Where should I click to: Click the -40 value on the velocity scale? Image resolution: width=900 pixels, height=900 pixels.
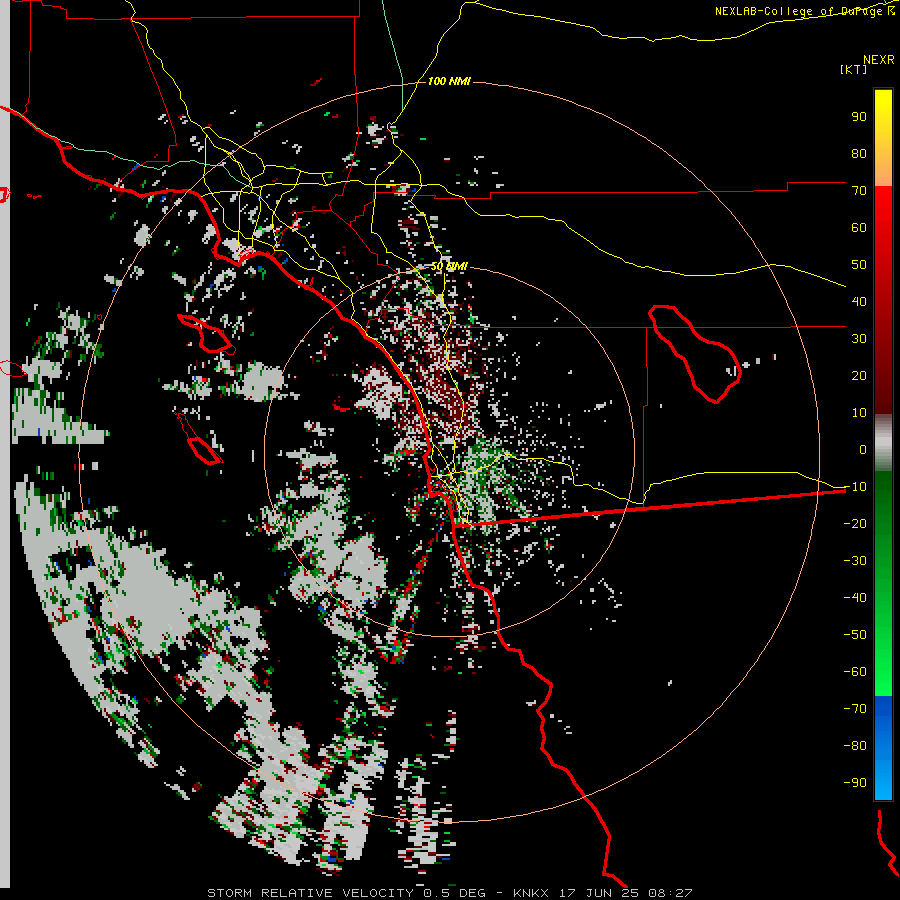855,598
